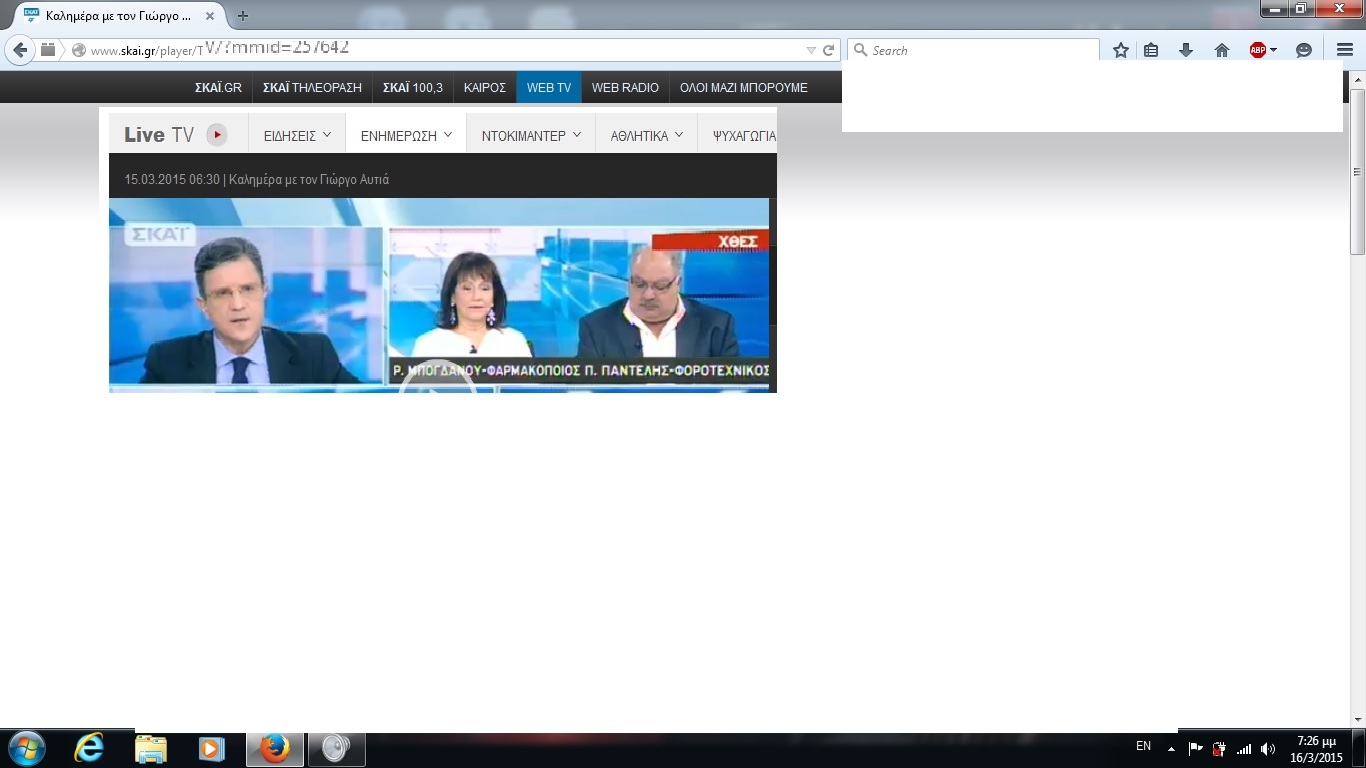
Task: Select the WEB TV tab
Action: (x=549, y=87)
